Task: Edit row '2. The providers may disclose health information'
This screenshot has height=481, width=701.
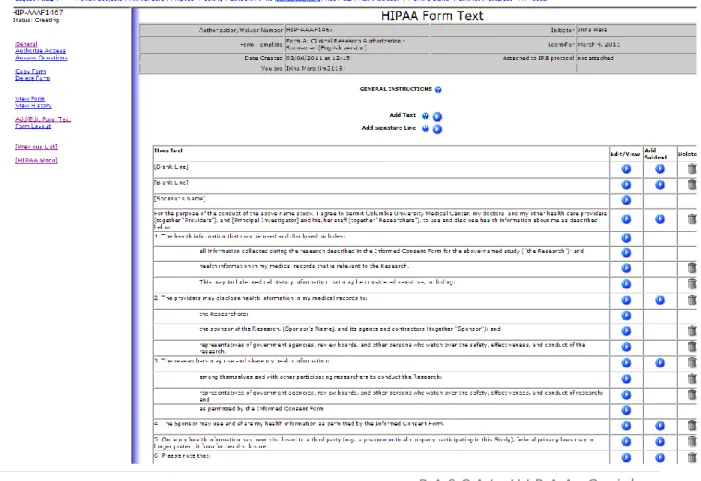Action: coord(626,300)
